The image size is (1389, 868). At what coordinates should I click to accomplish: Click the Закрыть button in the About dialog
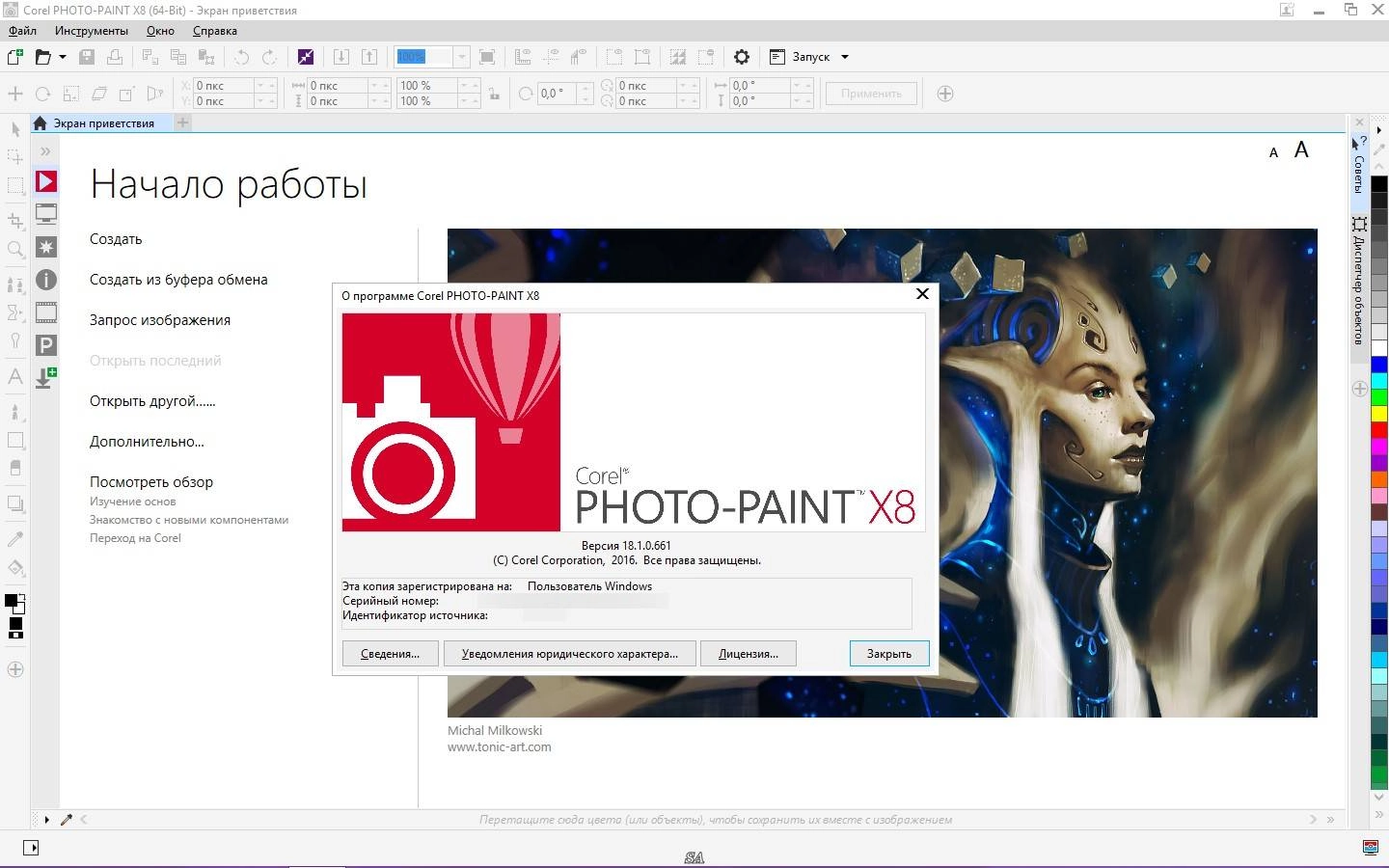[x=887, y=653]
